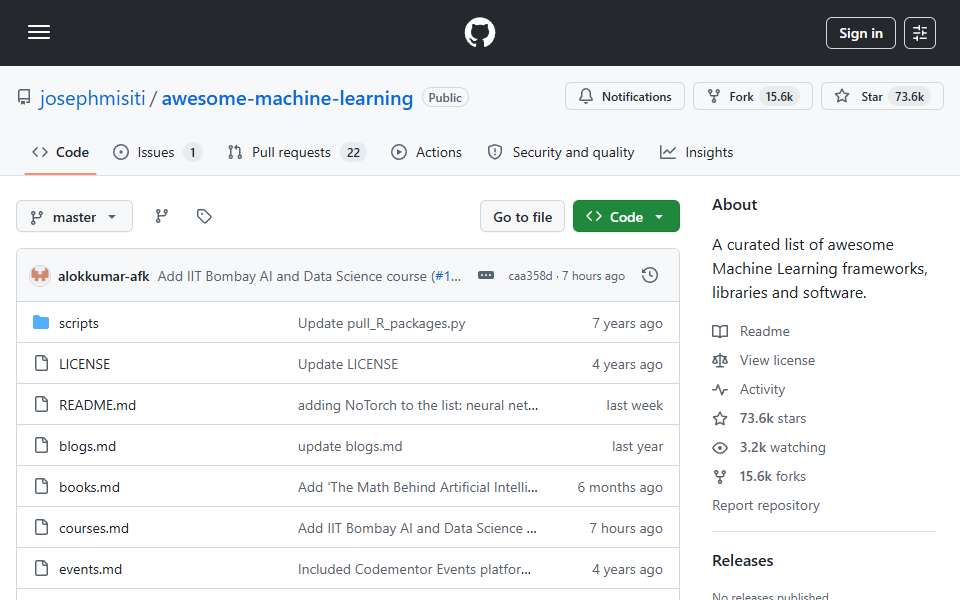
Task: Open alokkumar-afk author link
Action: point(103,277)
